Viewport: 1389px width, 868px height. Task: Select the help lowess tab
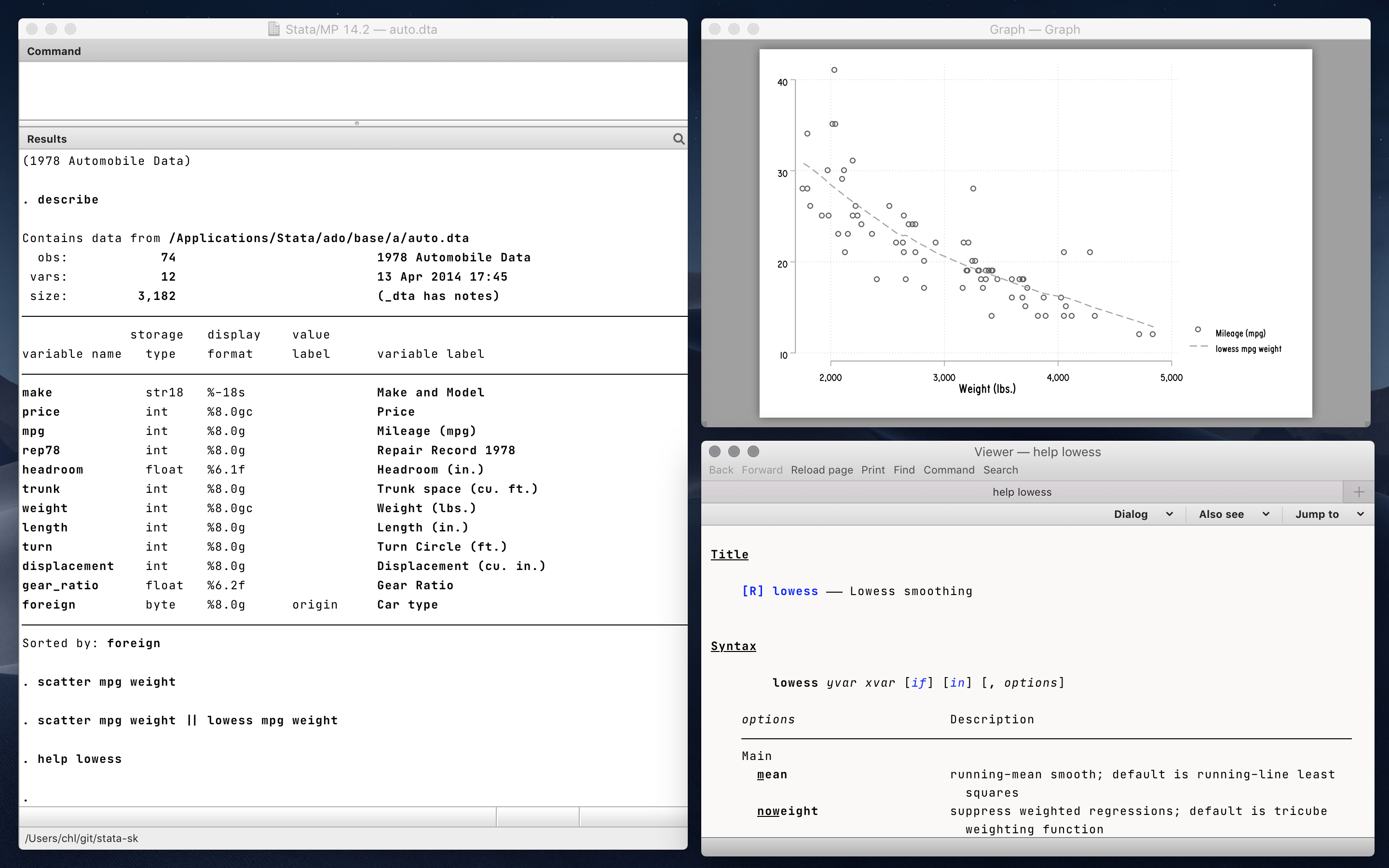[x=1021, y=492]
